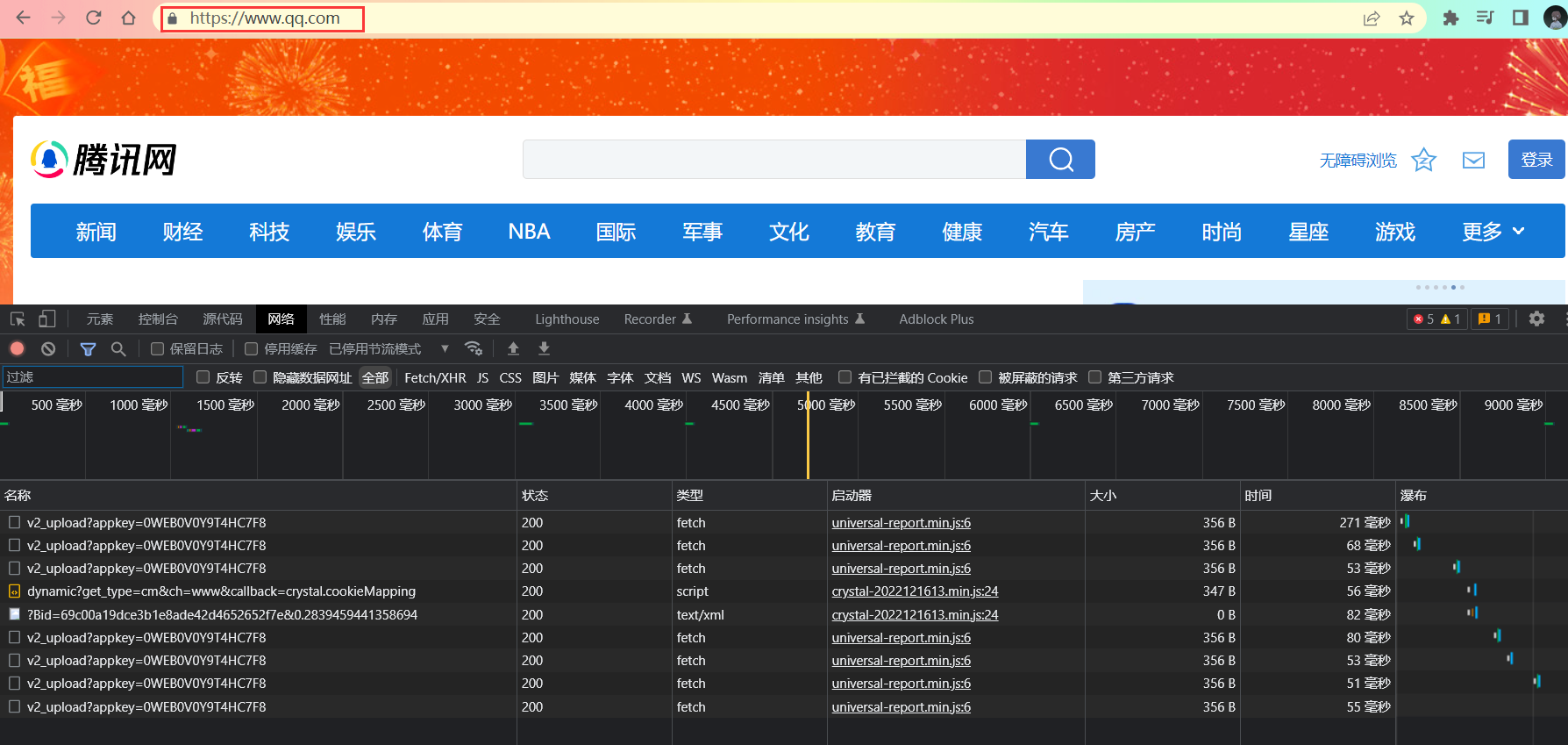The width and height of the screenshot is (1568, 745).
Task: Import HAR file with upload arrow
Action: tap(514, 348)
